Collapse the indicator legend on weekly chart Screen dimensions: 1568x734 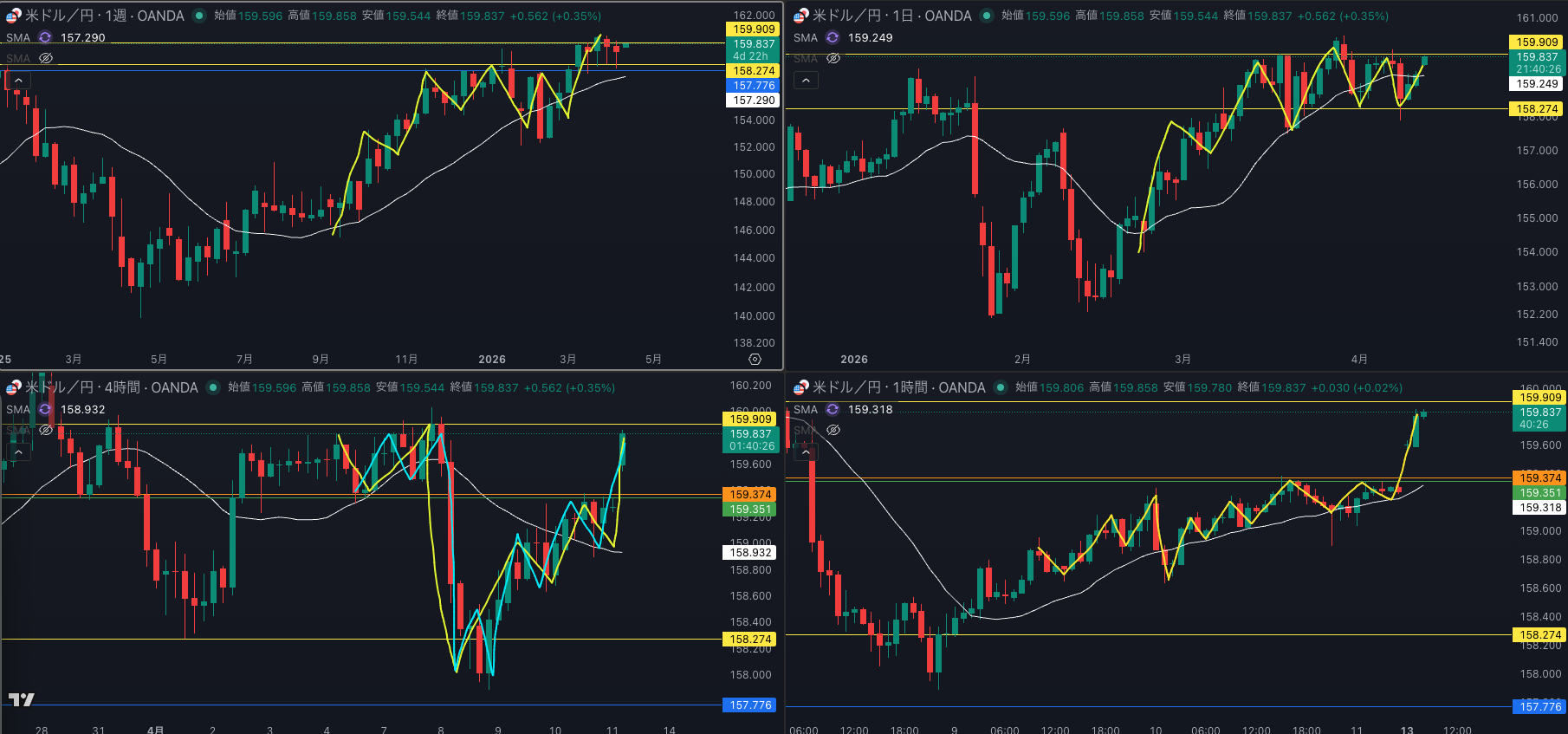pyautogui.click(x=18, y=81)
